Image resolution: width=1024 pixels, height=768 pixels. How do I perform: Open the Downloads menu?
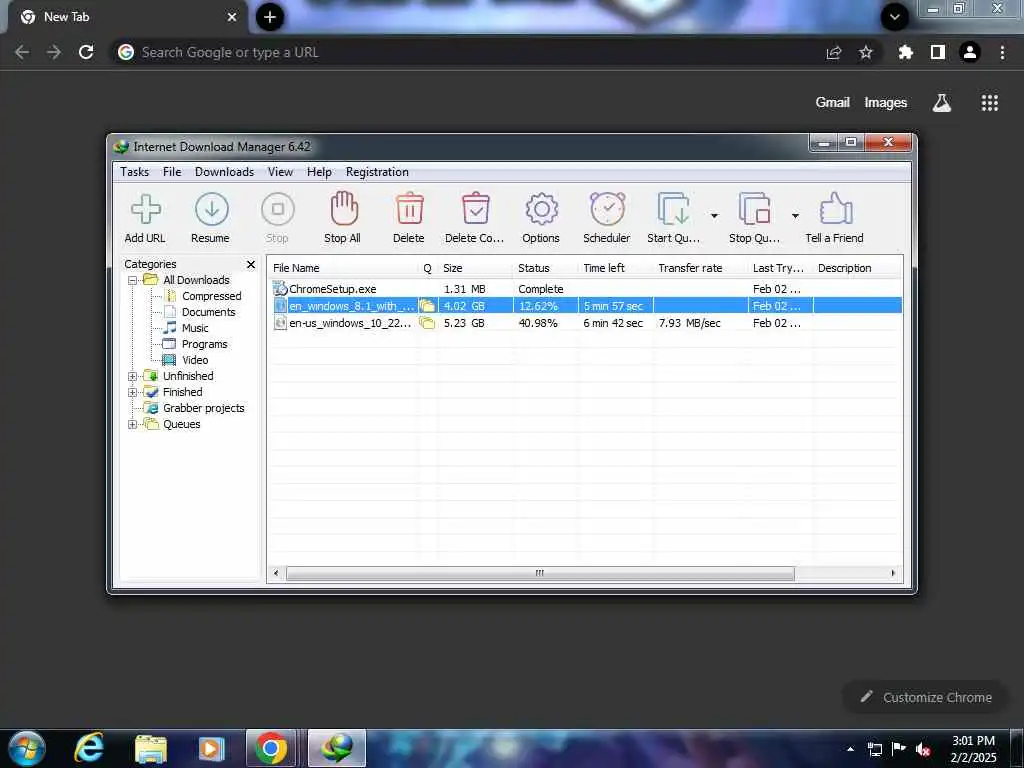coord(225,172)
